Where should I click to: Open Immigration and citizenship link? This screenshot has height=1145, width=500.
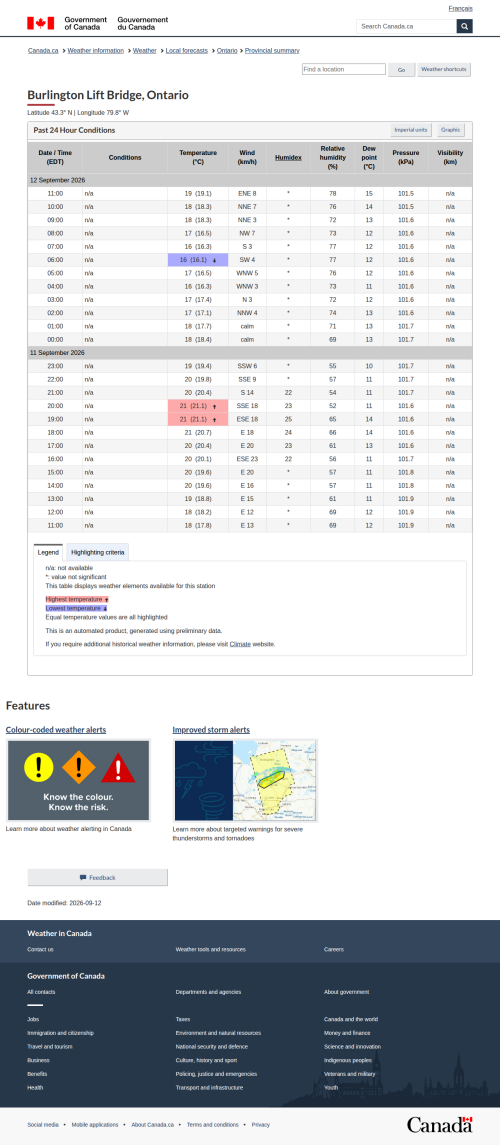coord(61,1033)
